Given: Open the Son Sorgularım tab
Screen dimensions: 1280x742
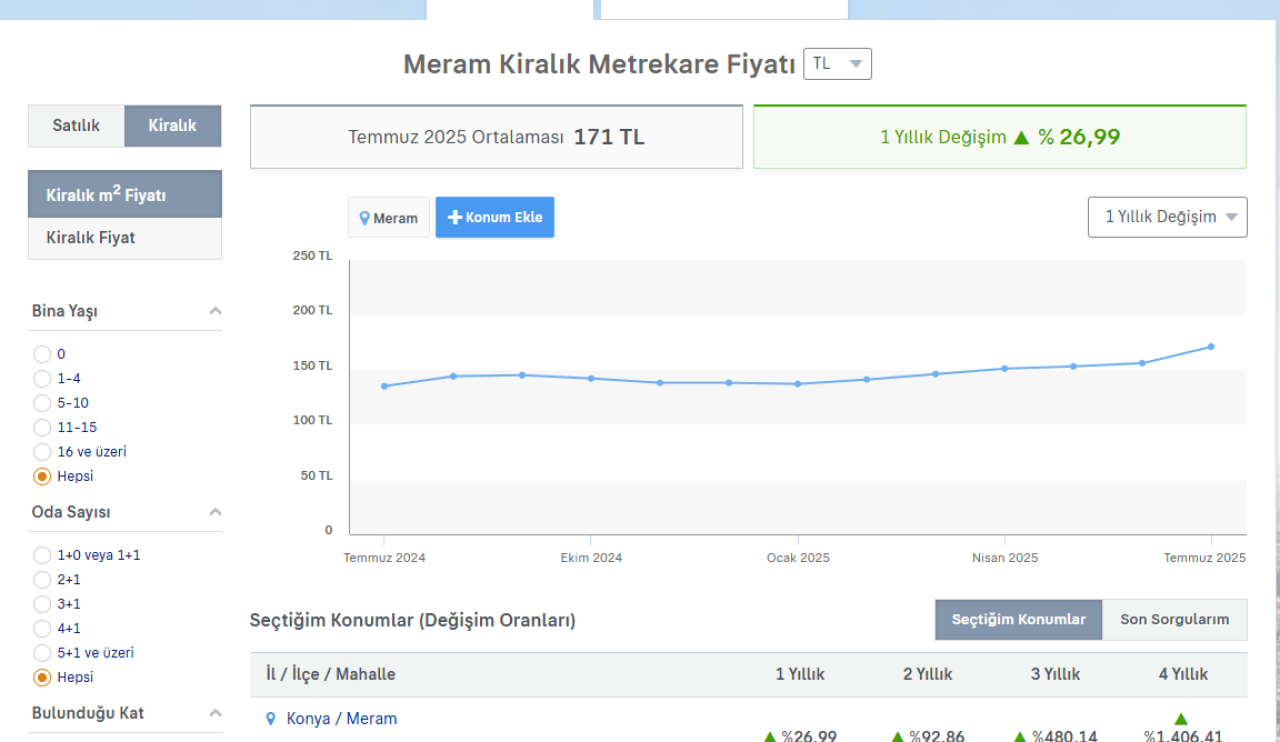Looking at the screenshot, I should (x=1175, y=619).
